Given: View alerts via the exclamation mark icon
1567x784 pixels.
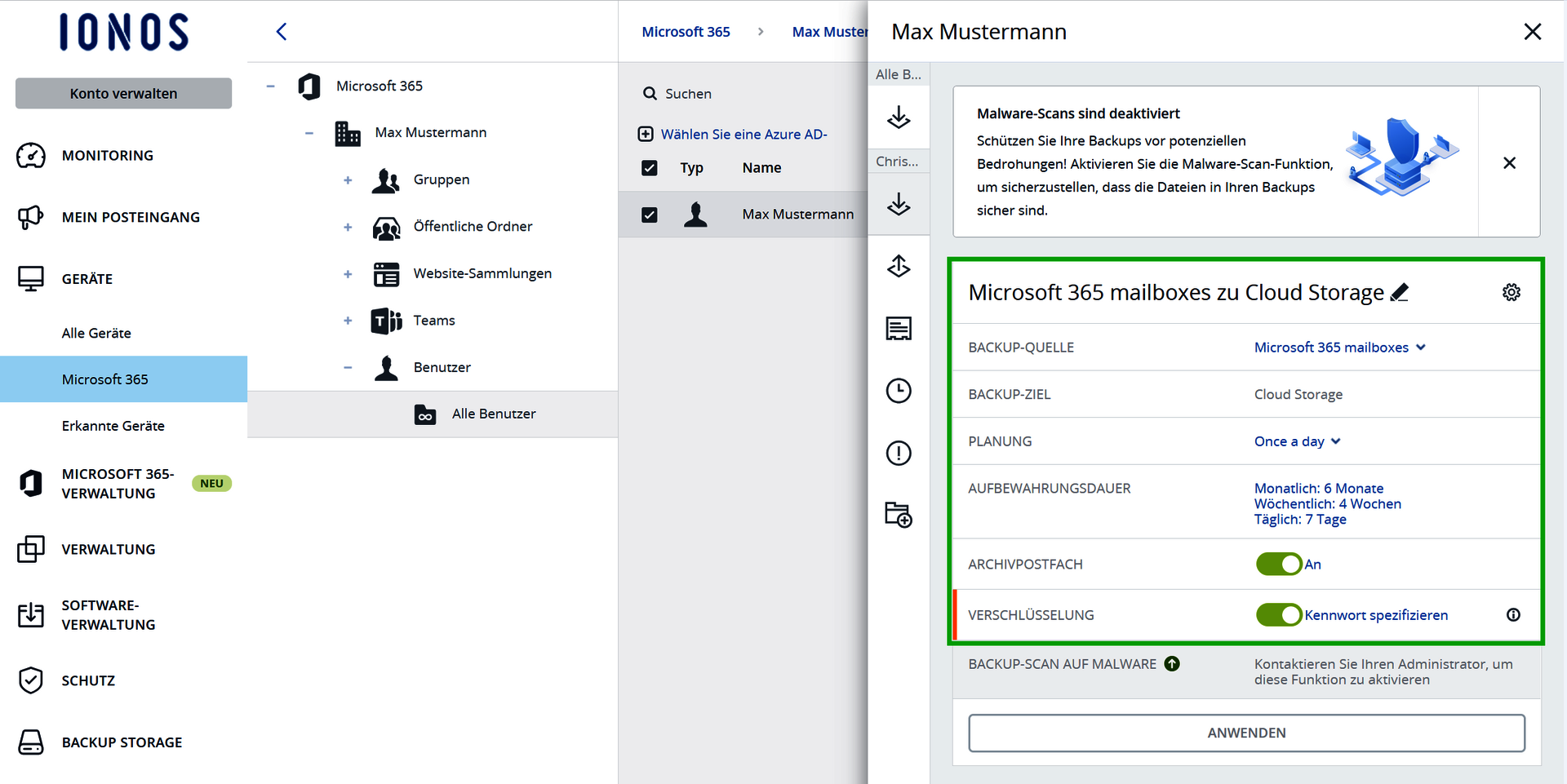Looking at the screenshot, I should pyautogui.click(x=899, y=453).
